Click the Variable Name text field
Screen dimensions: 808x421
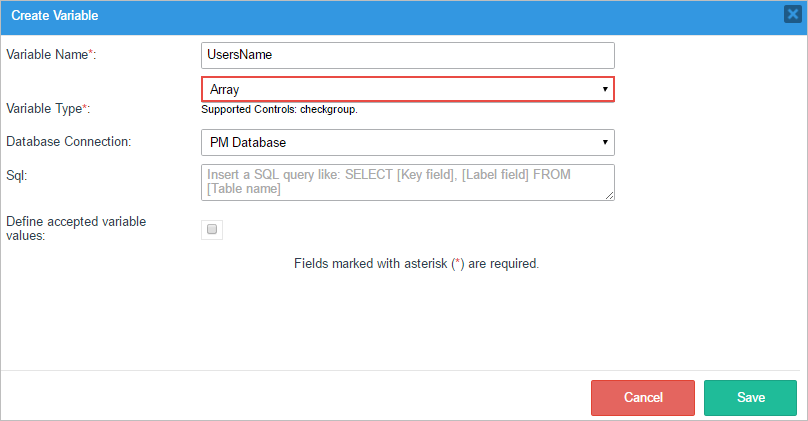click(407, 55)
